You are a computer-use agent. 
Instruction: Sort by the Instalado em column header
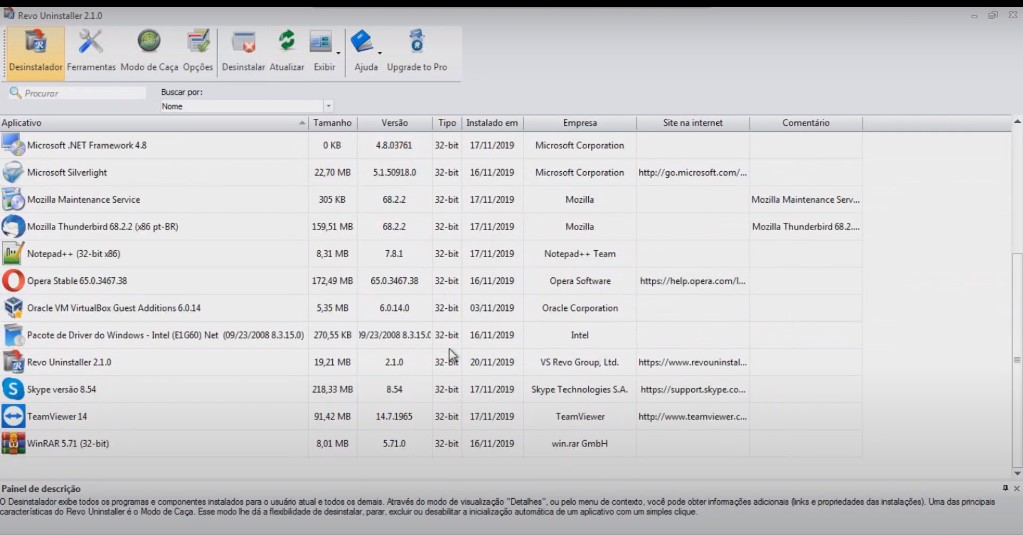493,123
